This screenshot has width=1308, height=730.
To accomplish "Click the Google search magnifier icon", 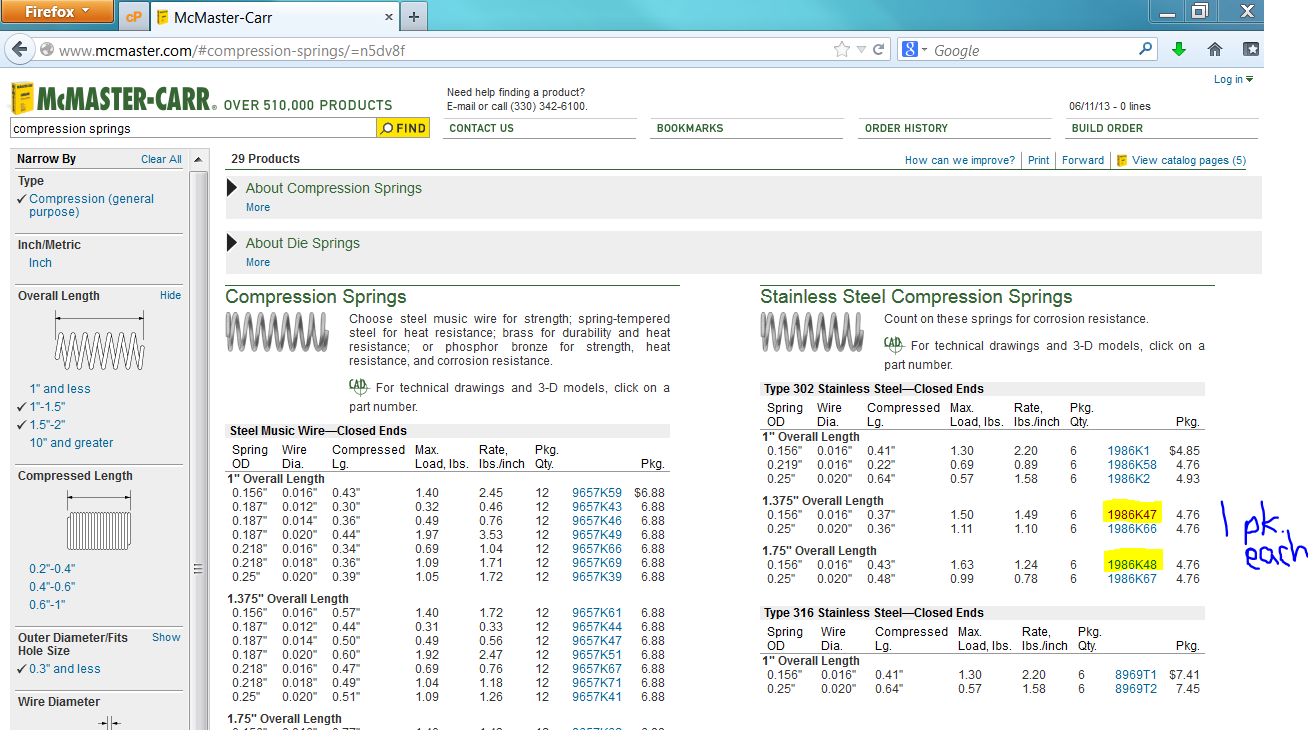I will [x=1145, y=49].
